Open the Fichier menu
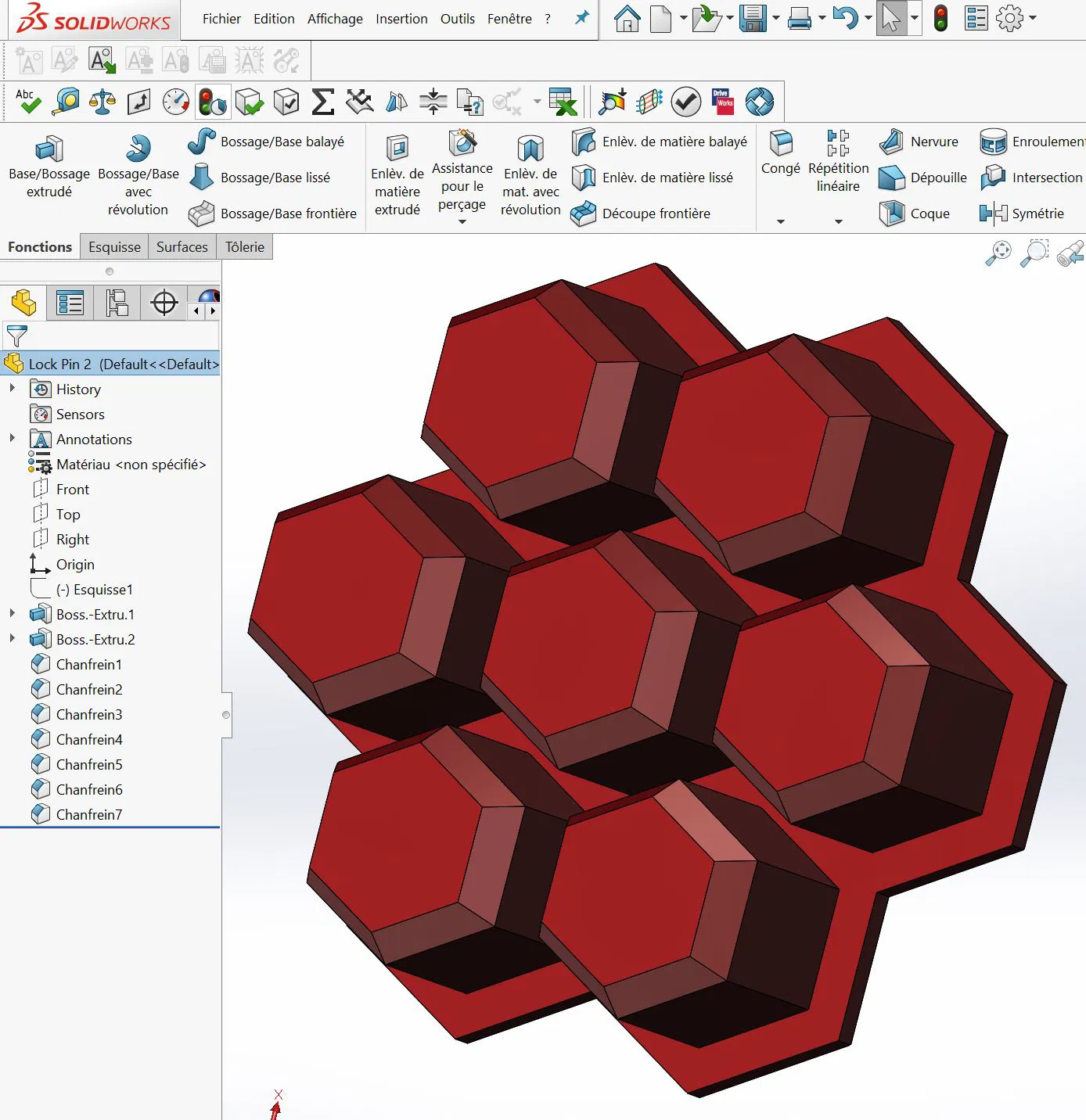 tap(221, 19)
